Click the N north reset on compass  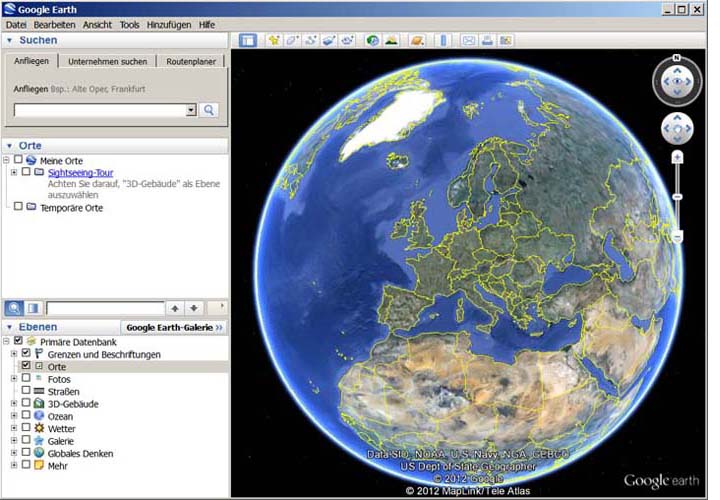point(676,58)
